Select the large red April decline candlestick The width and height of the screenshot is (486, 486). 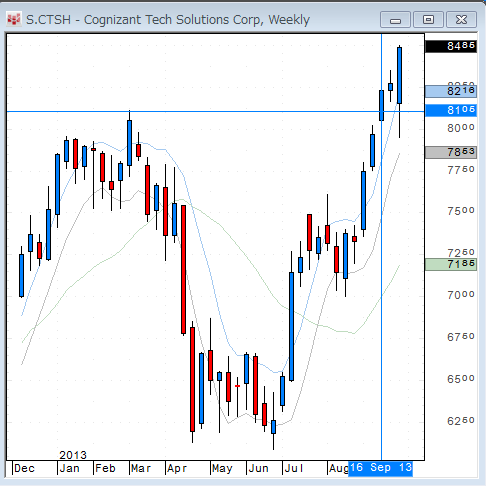183,269
